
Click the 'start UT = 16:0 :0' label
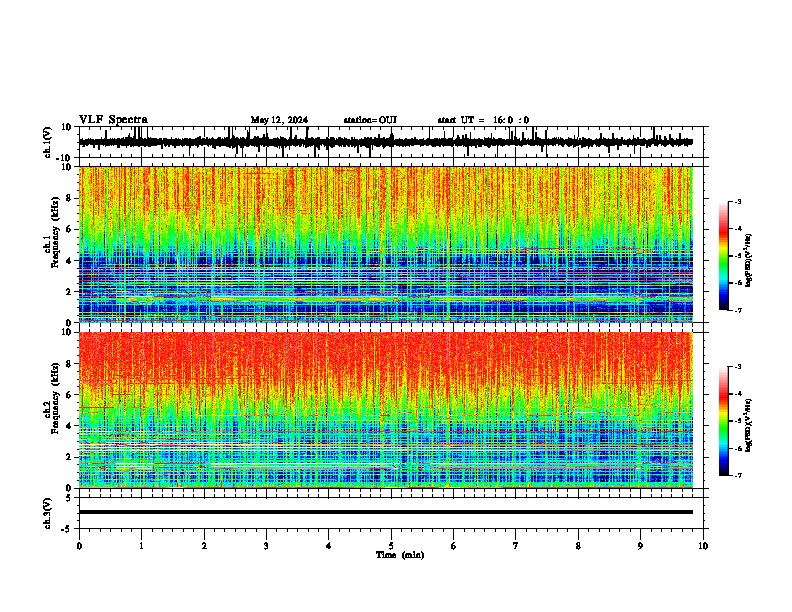(483, 120)
